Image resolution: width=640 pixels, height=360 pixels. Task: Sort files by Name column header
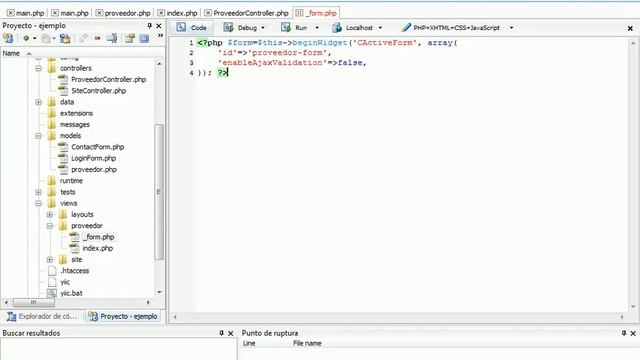pyautogui.click(x=11, y=53)
